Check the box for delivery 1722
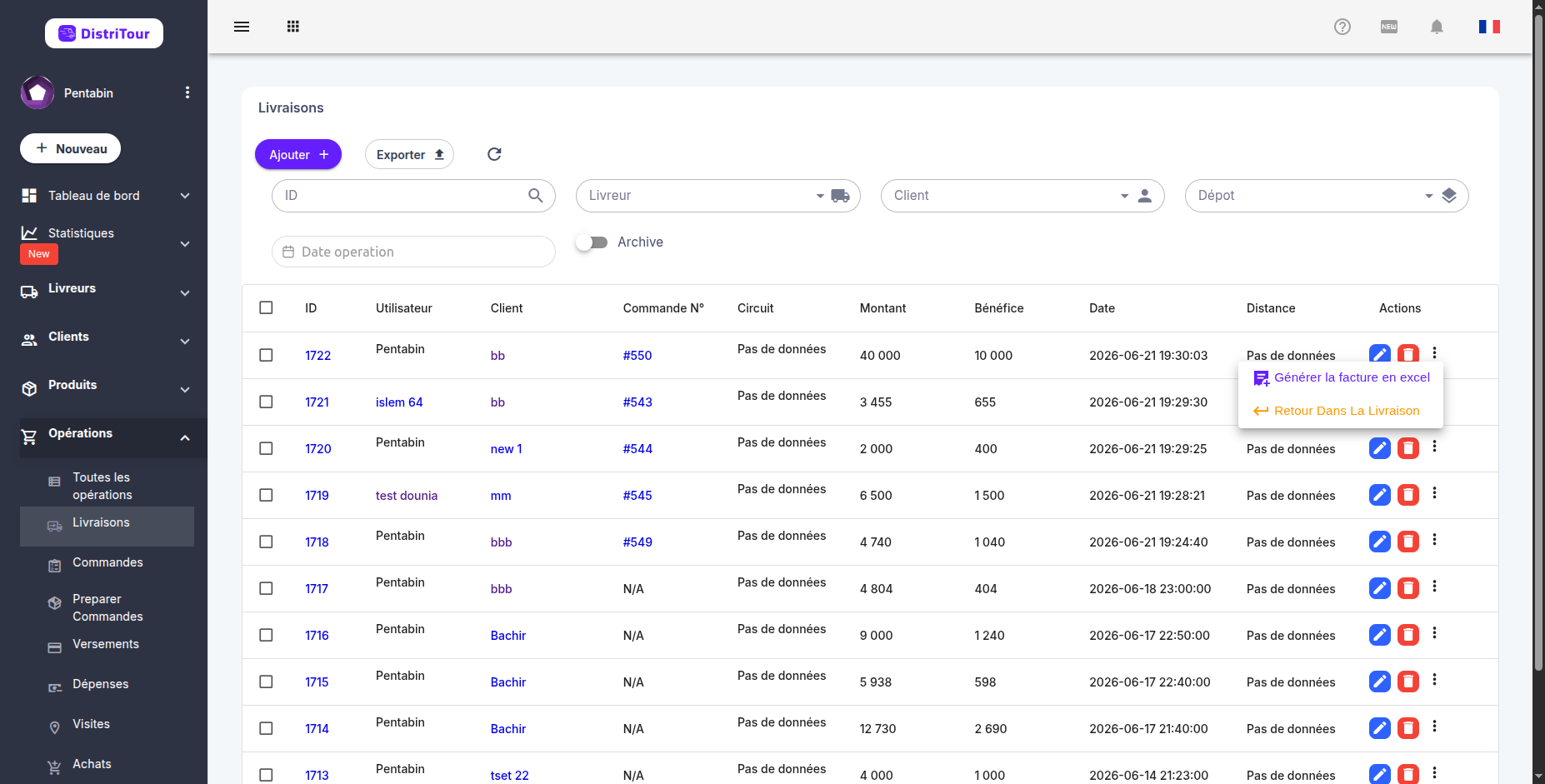1545x784 pixels. pyautogui.click(x=266, y=355)
